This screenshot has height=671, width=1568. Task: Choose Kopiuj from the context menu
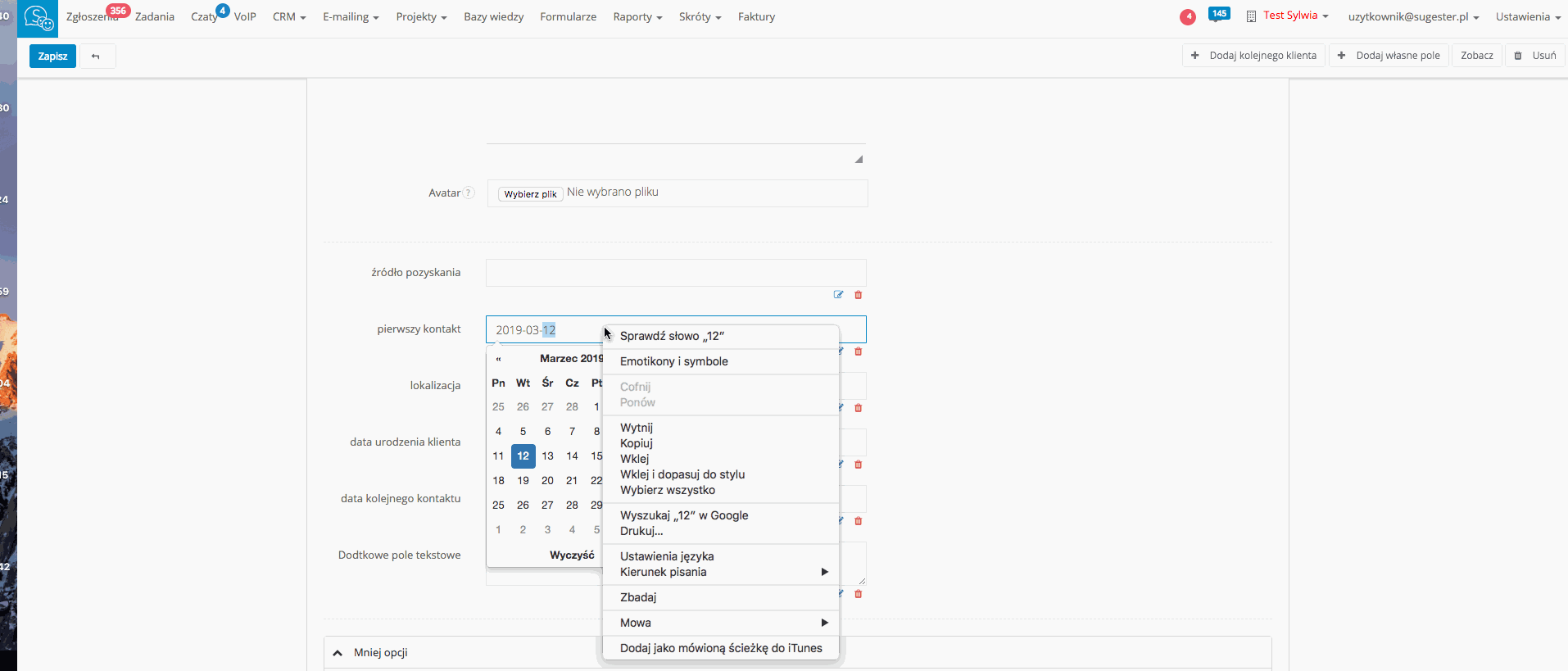[x=637, y=443]
